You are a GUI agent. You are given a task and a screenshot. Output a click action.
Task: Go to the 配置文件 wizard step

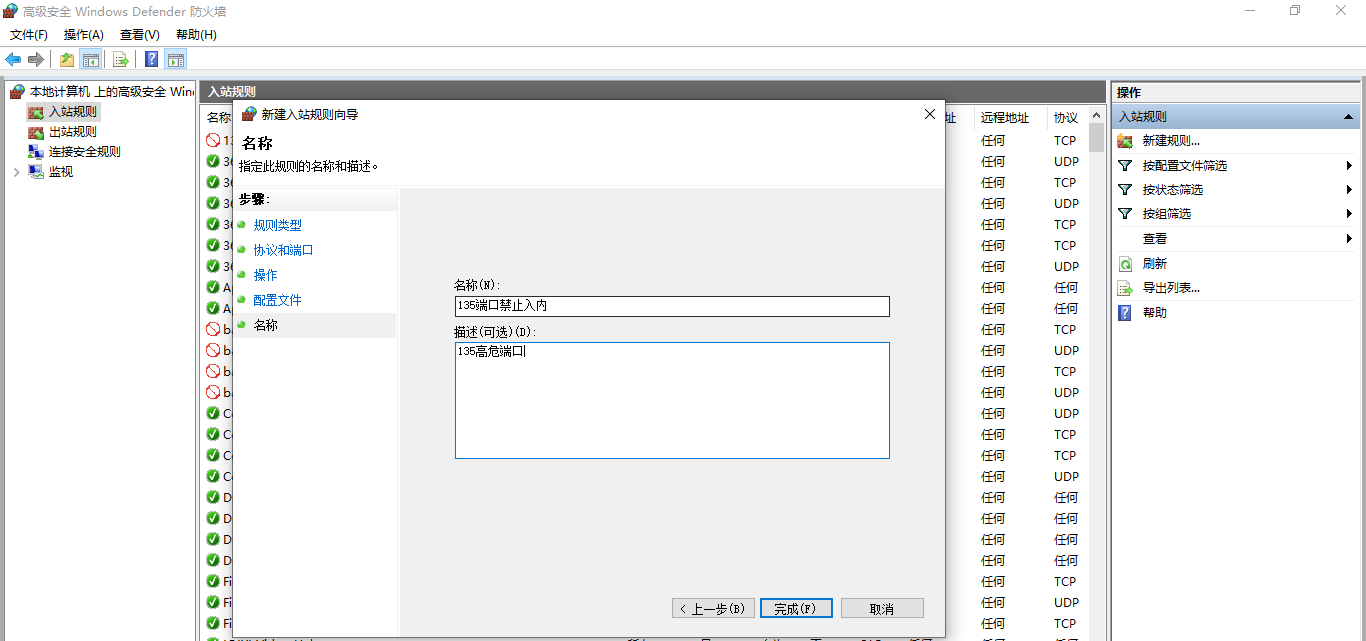[277, 300]
